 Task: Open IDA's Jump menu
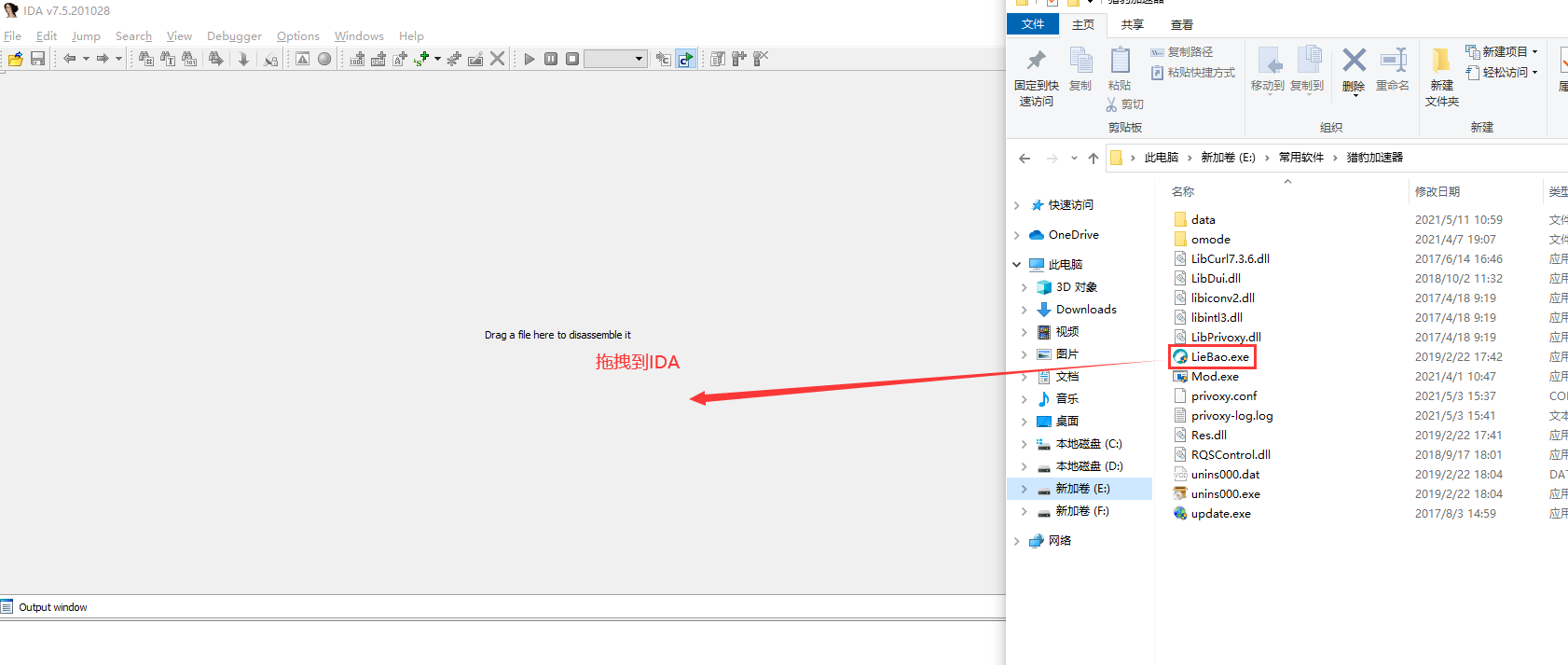point(86,35)
